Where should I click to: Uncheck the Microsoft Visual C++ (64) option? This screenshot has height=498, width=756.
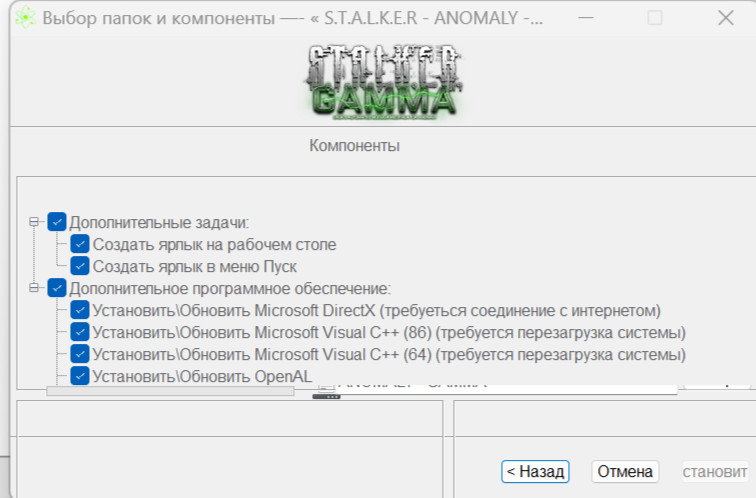(80, 354)
